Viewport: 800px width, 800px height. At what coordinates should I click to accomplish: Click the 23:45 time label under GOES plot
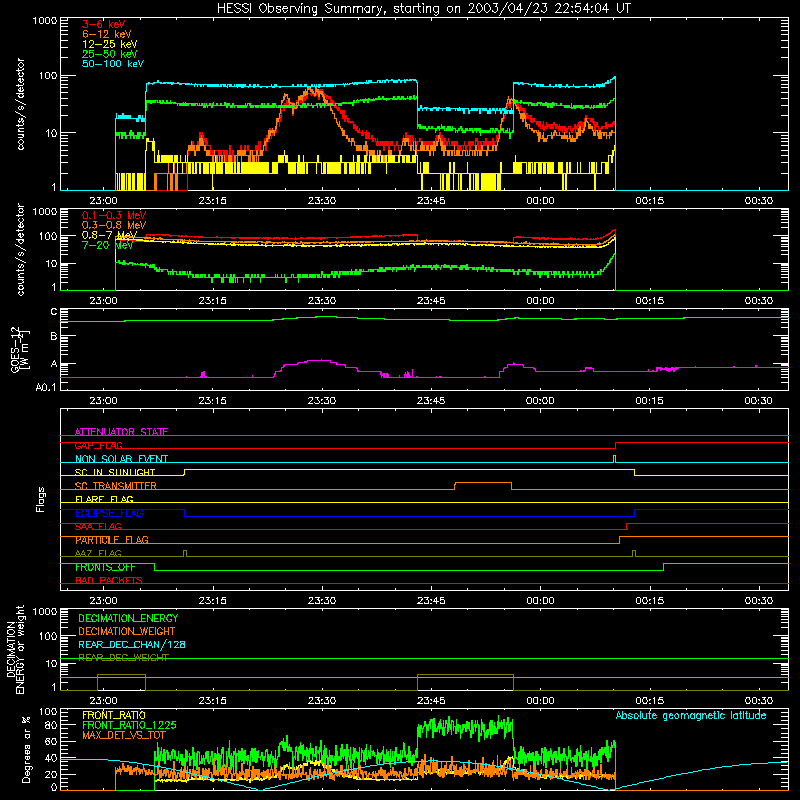pyautogui.click(x=431, y=401)
